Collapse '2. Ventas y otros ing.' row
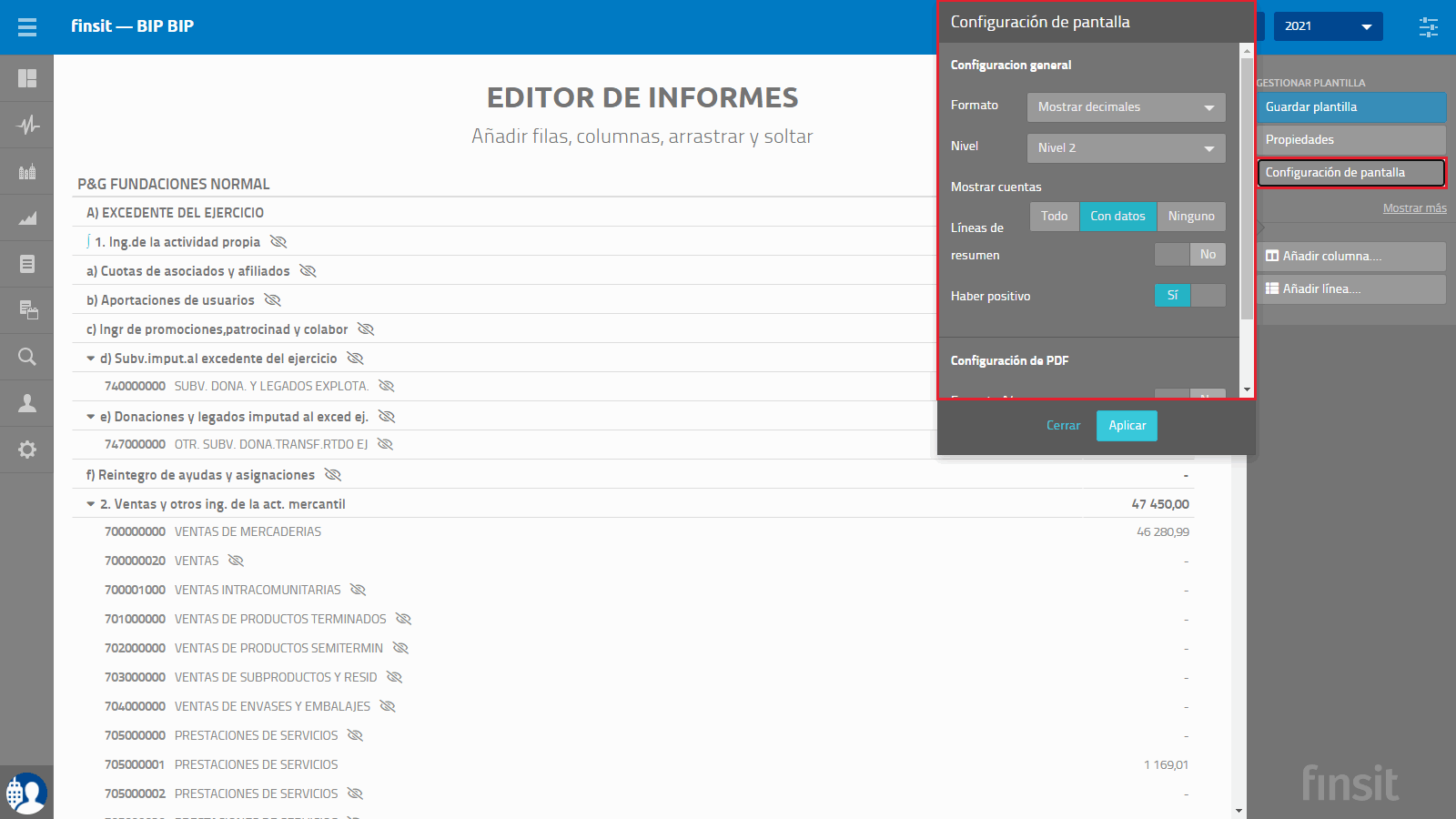The height and width of the screenshot is (819, 1456). point(91,504)
